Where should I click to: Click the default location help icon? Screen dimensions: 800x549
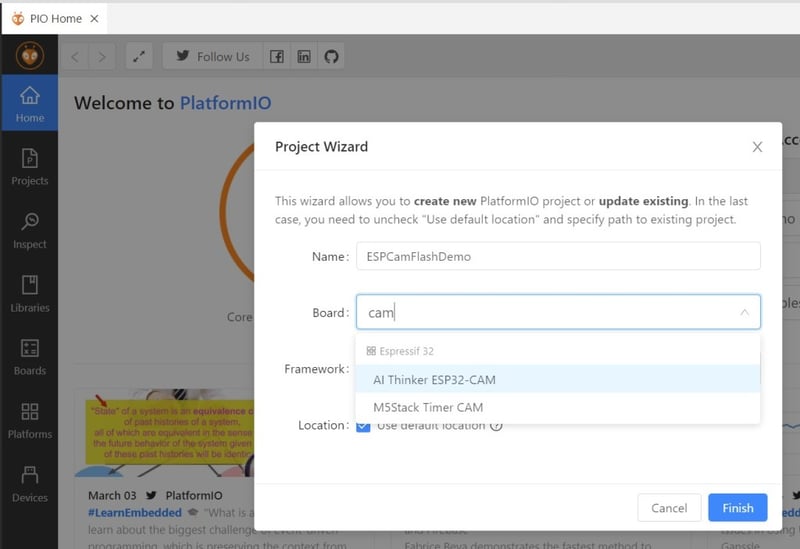(x=496, y=426)
